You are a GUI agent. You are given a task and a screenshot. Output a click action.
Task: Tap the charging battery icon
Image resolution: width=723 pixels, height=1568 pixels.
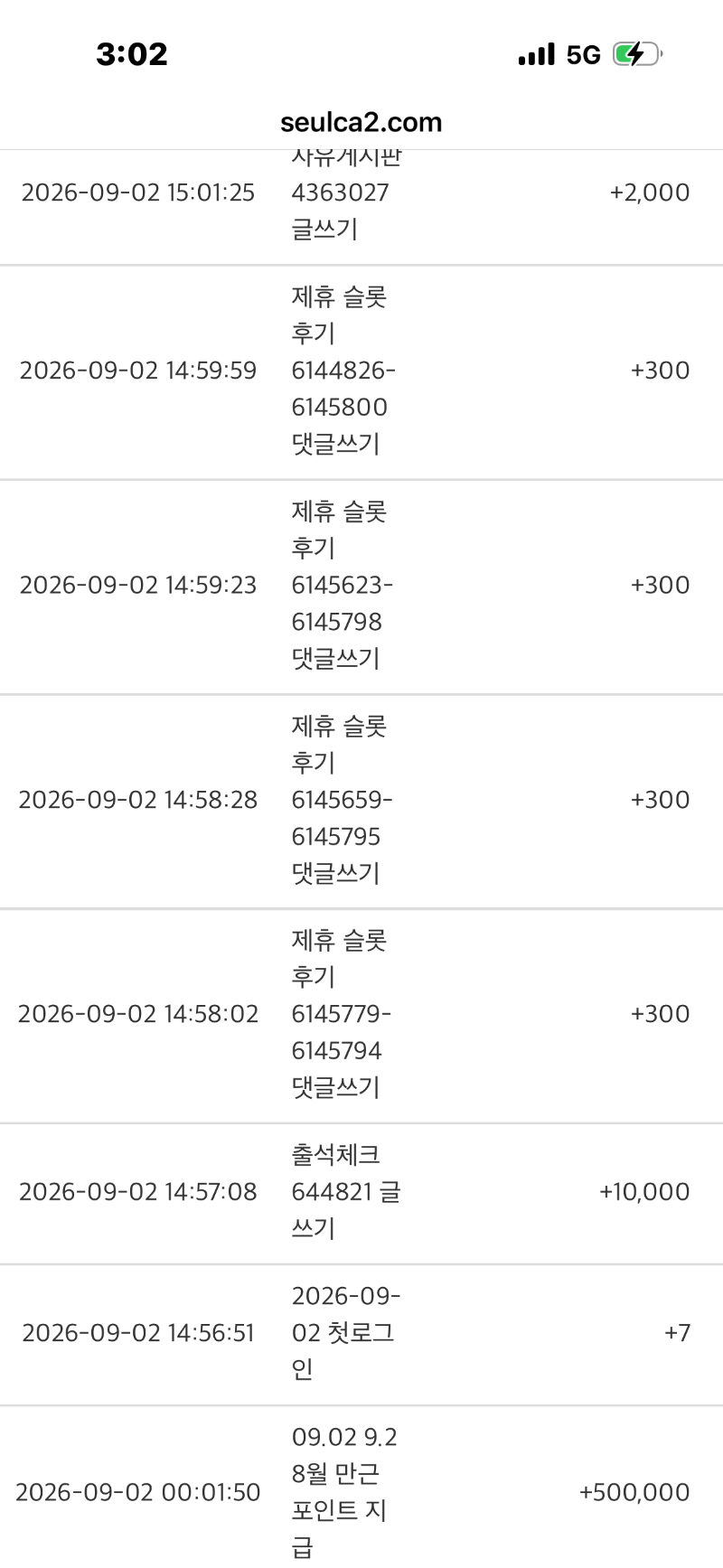point(638,54)
